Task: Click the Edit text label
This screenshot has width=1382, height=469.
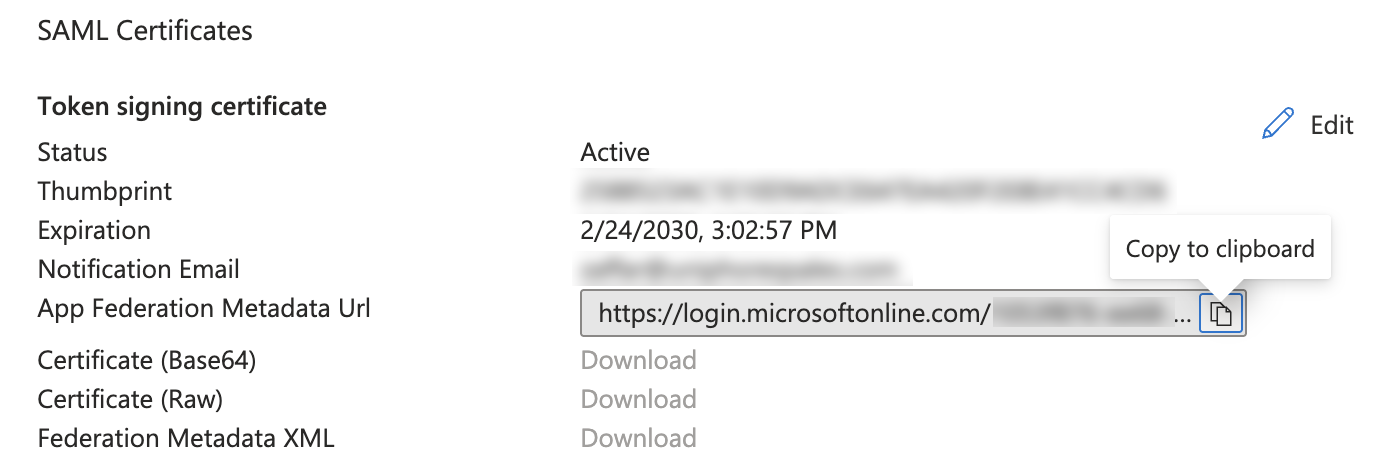Action: coord(1332,125)
